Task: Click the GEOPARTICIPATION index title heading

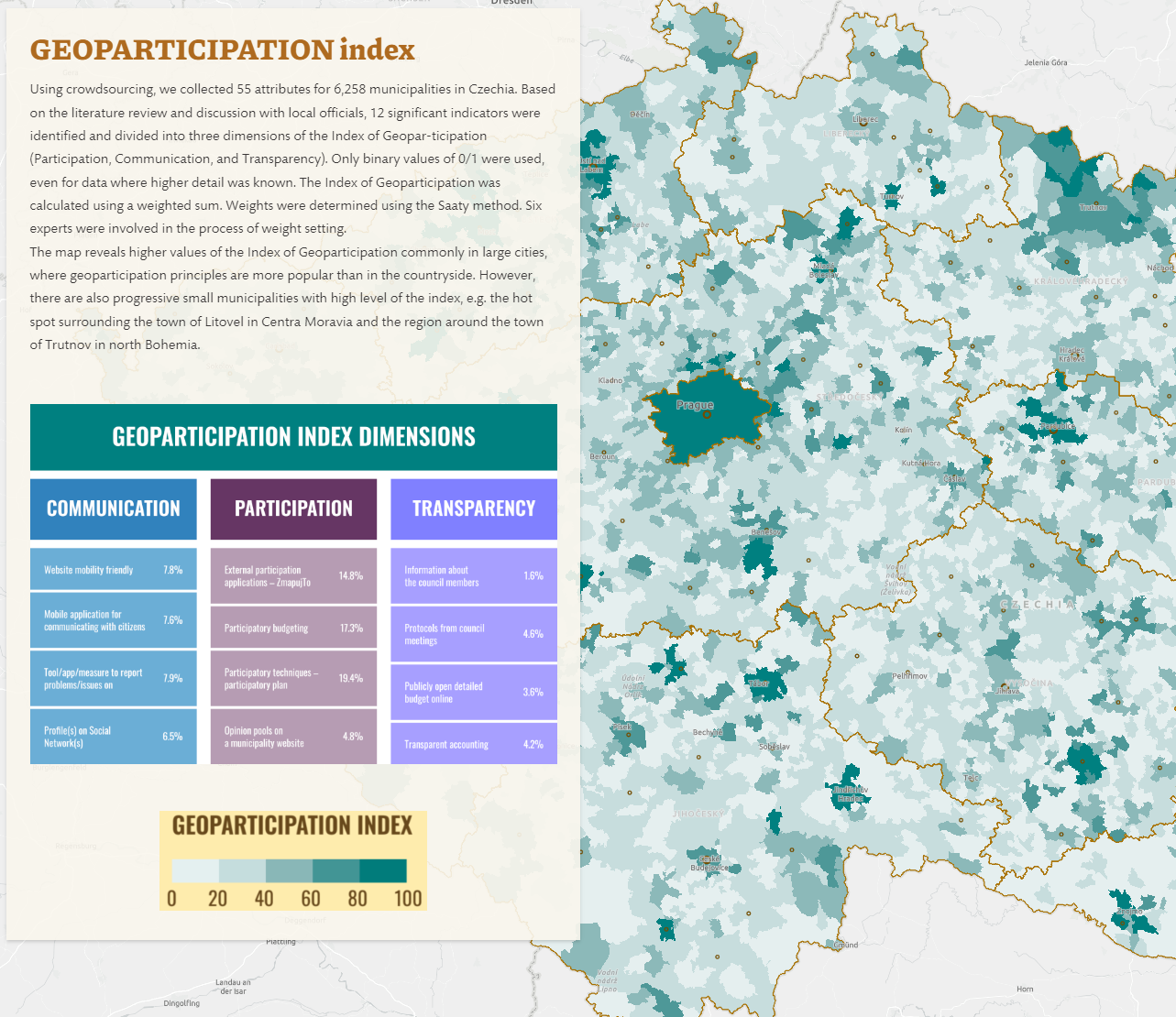Action: pyautogui.click(x=223, y=49)
